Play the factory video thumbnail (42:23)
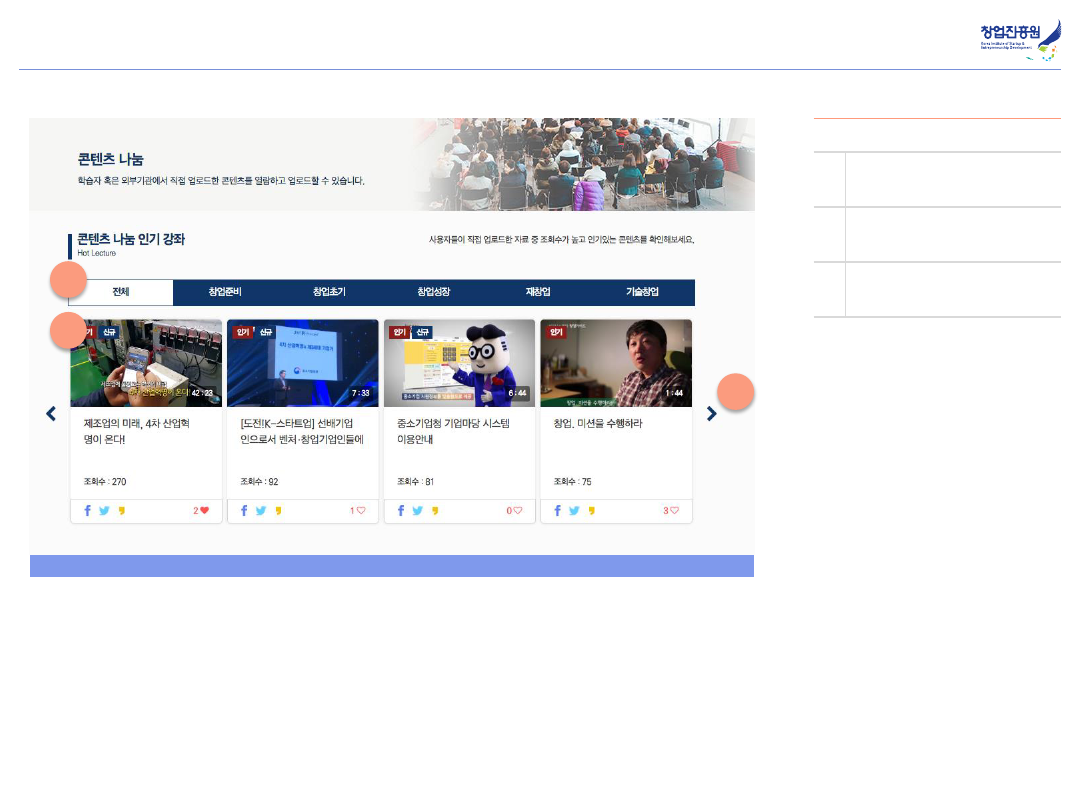 click(x=146, y=363)
